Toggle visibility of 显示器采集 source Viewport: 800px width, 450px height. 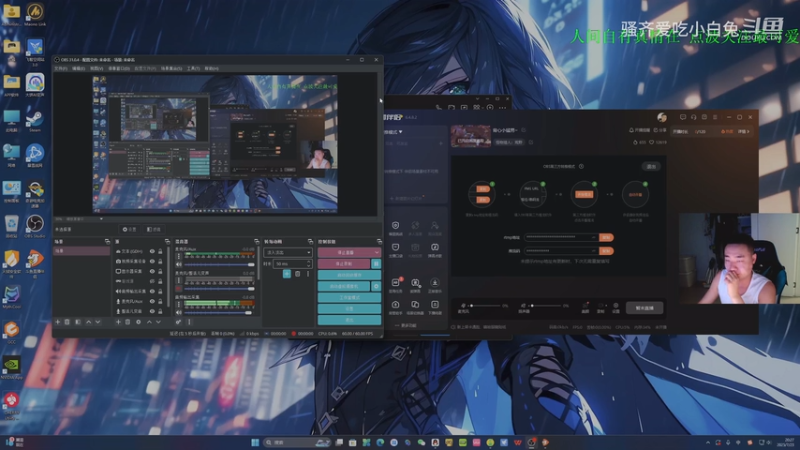152,271
